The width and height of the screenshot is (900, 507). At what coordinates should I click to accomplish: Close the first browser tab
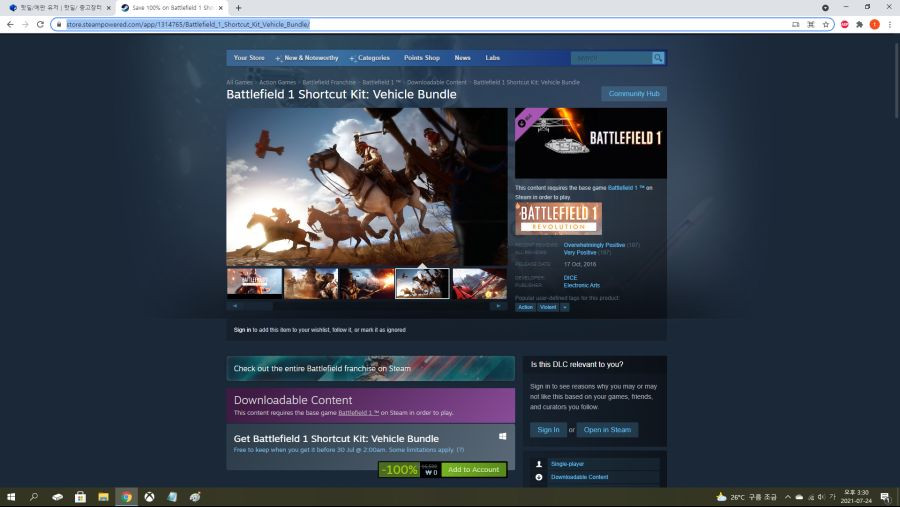(x=108, y=7)
